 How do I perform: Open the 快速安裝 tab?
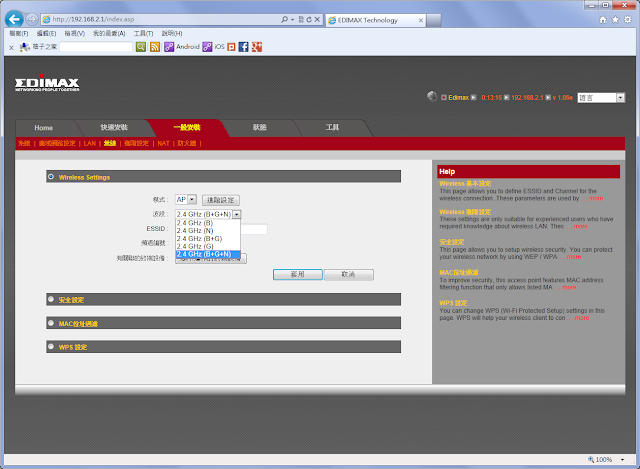(114, 127)
